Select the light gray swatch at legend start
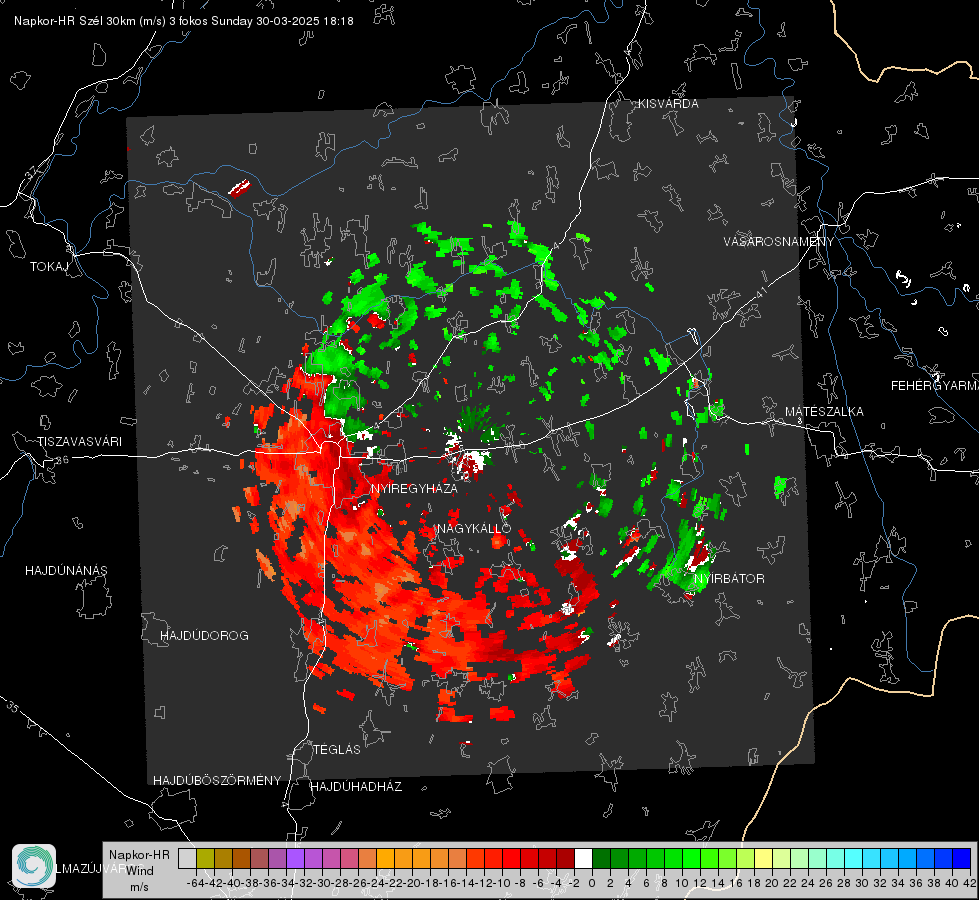979x900 pixels. coord(187,858)
